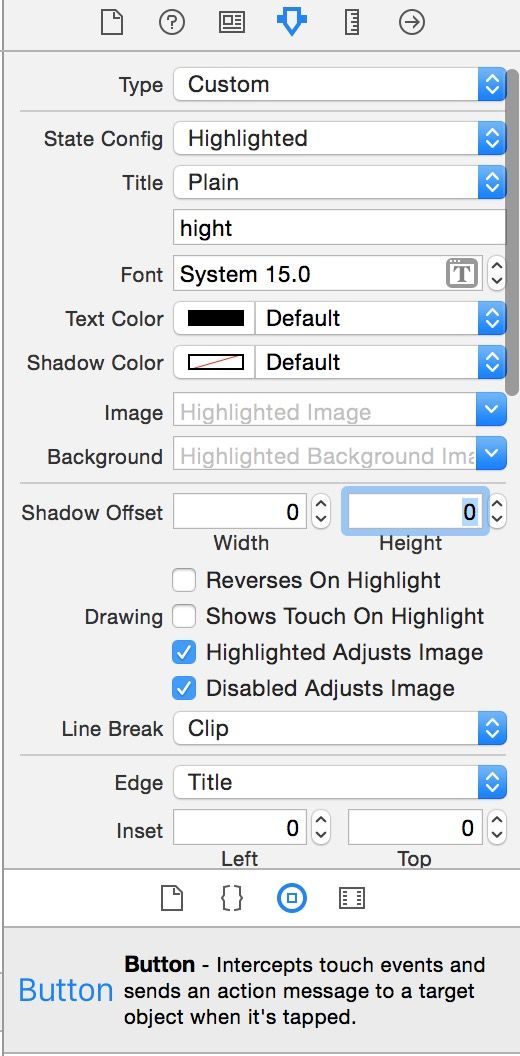Uncheck Disabled Adjusts Image
Image resolution: width=520 pixels, height=1056 pixels.
184,688
